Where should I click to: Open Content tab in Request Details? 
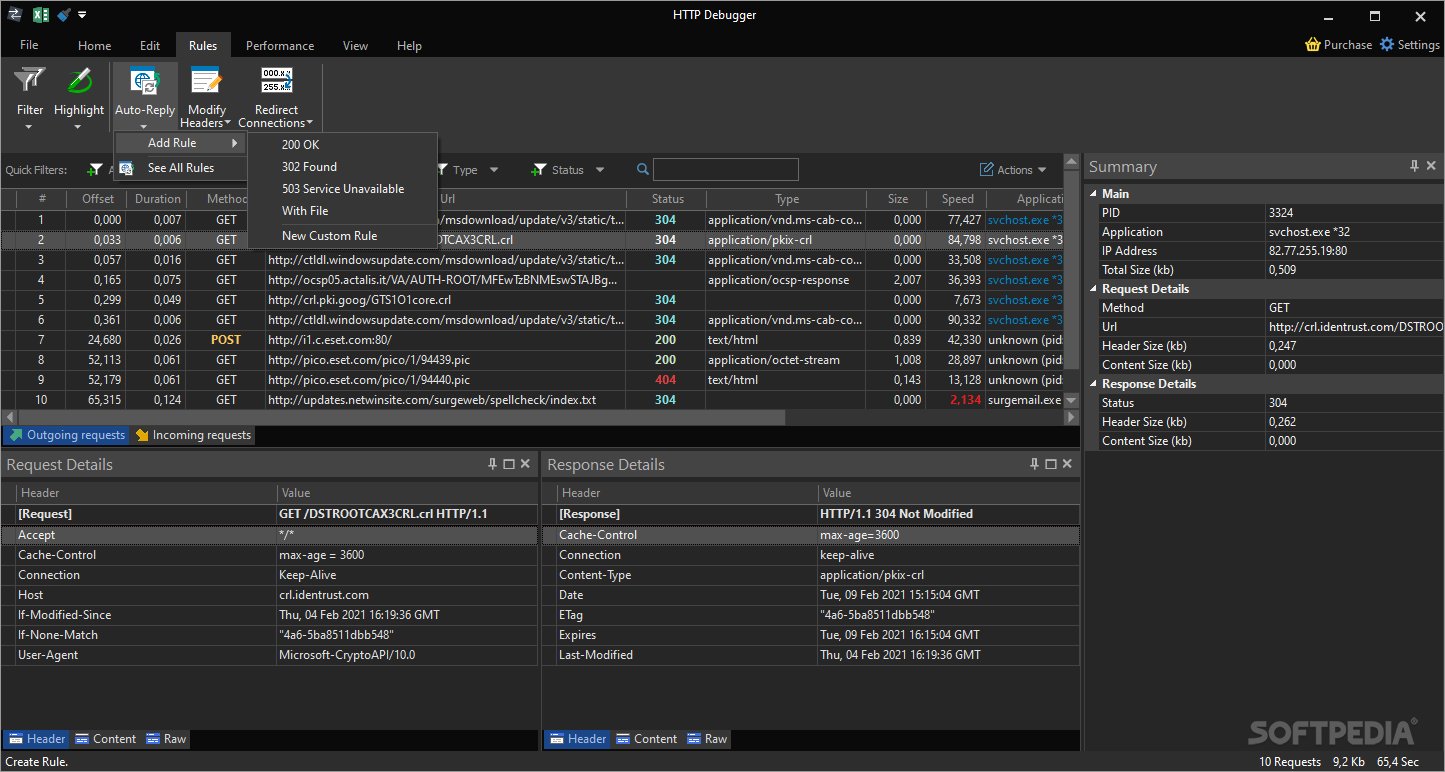(x=104, y=739)
